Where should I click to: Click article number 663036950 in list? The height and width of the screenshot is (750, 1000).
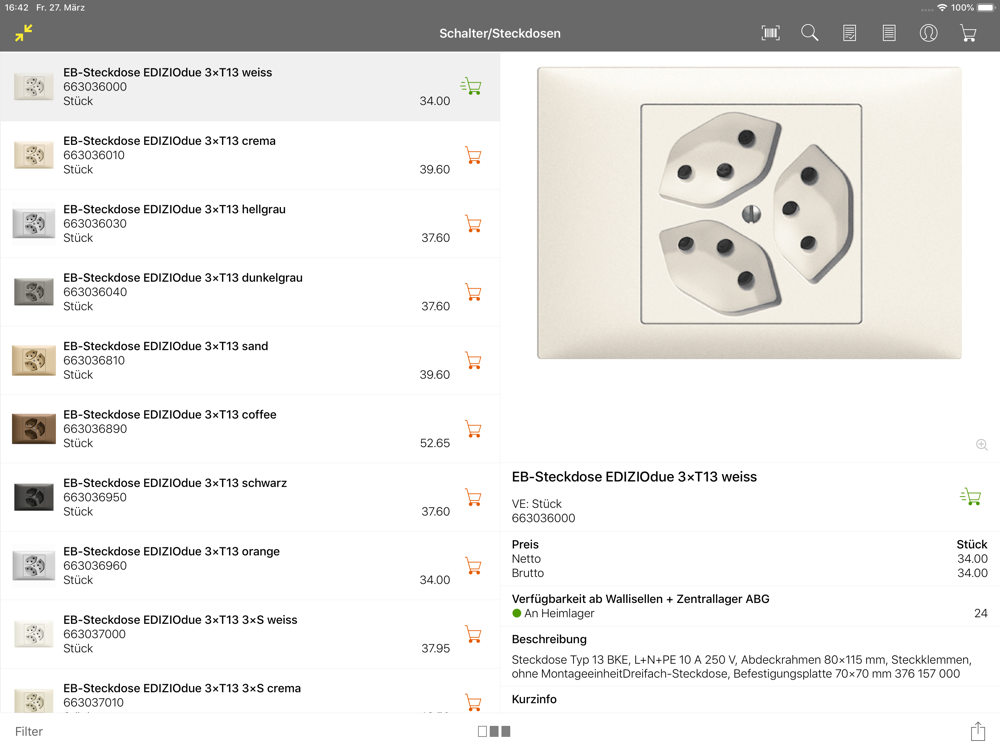click(x=95, y=497)
